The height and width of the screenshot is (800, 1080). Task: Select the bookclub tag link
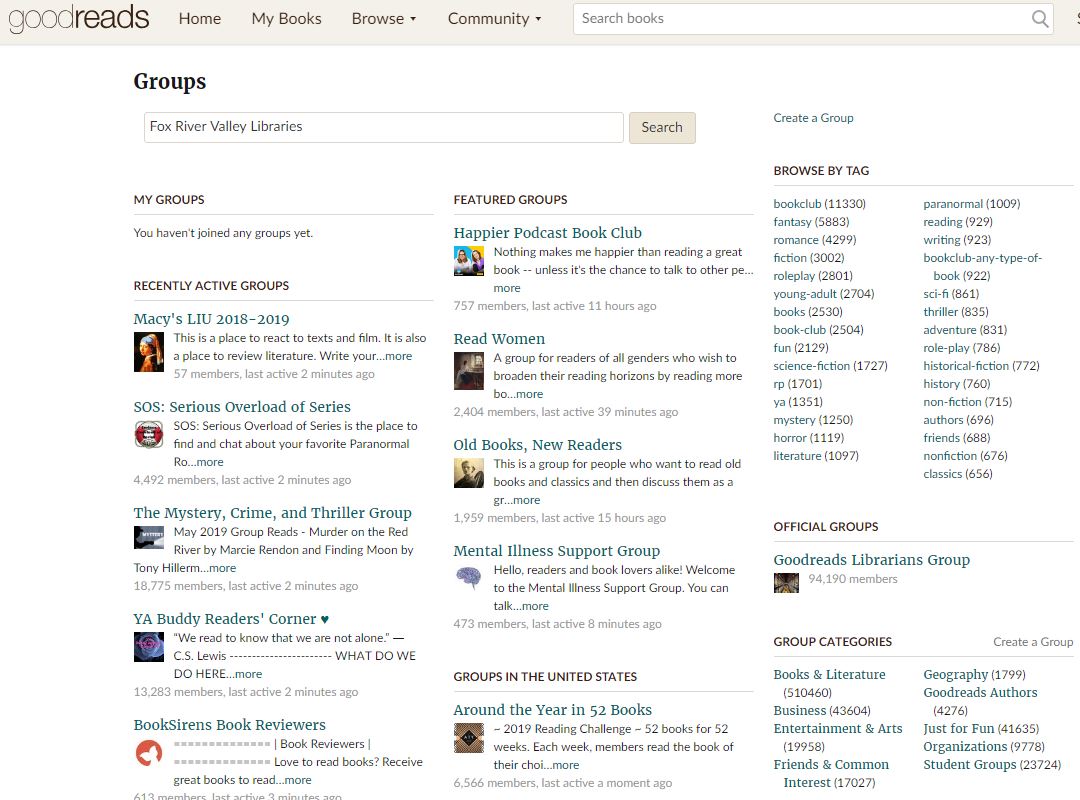point(797,204)
